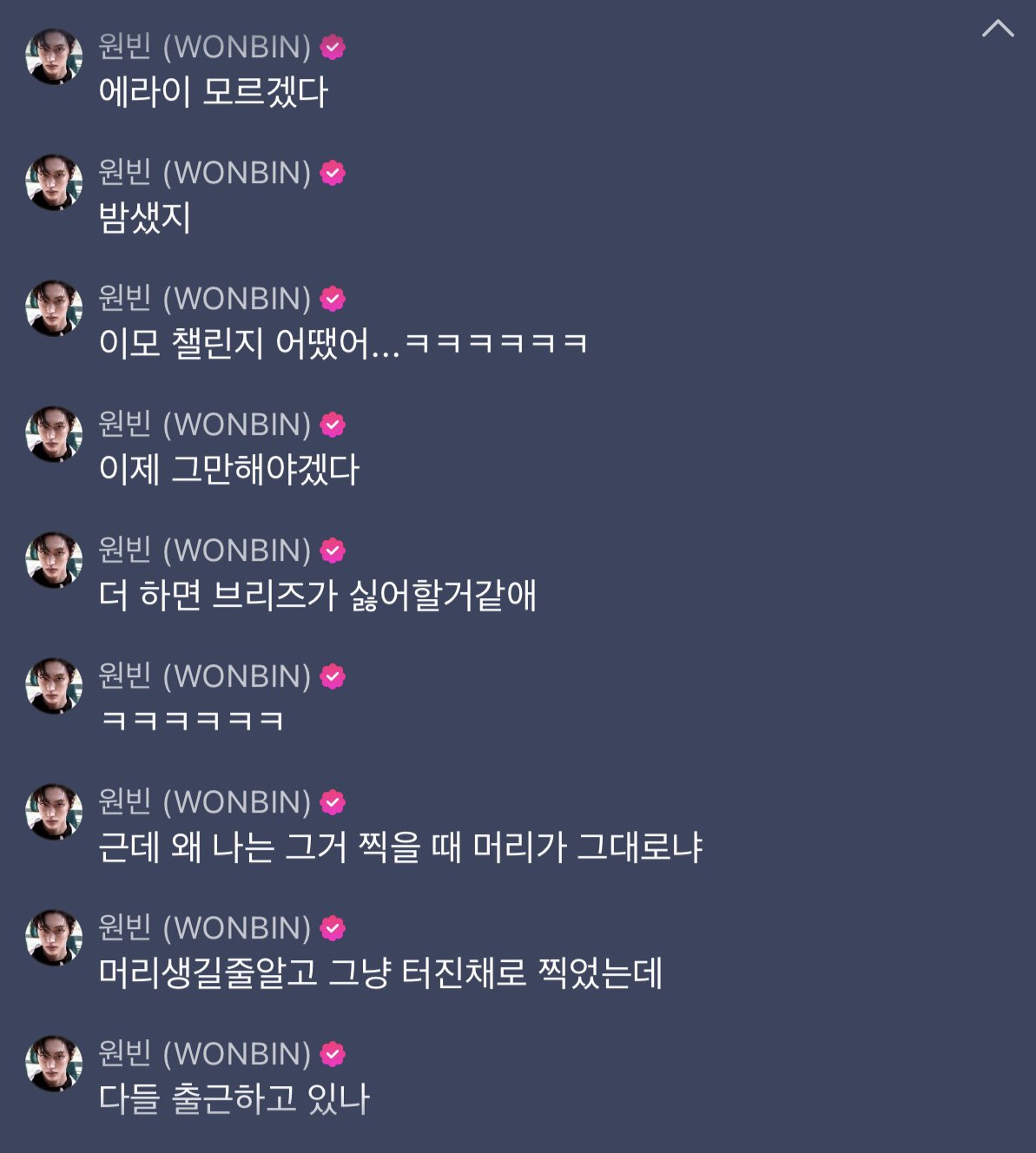Click the verified badge above the 다들 출근하고 있나 message
Image resolution: width=1036 pixels, height=1153 pixels.
coord(333,1054)
